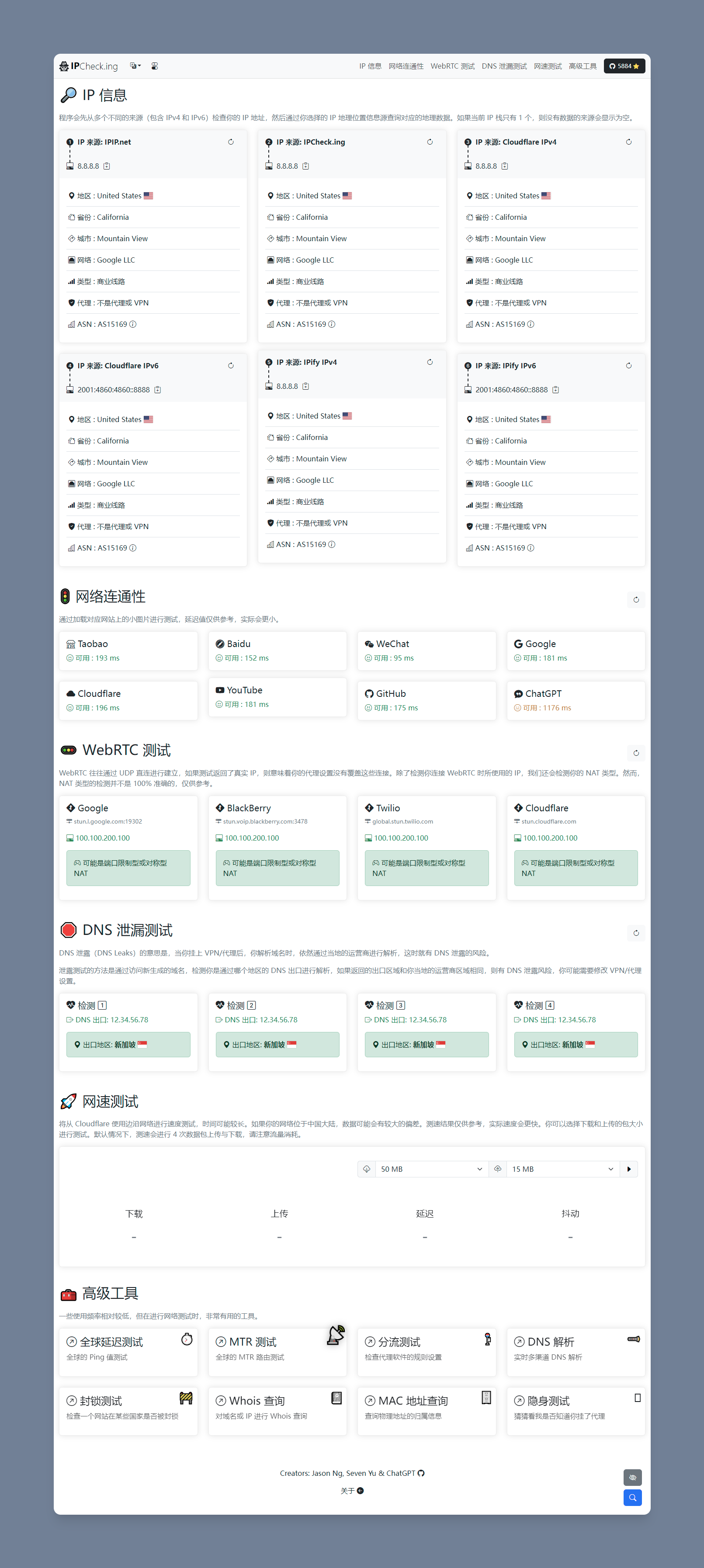The image size is (704, 1568).
Task: Click stun.cloudflare.com server text
Action: click(x=549, y=822)
